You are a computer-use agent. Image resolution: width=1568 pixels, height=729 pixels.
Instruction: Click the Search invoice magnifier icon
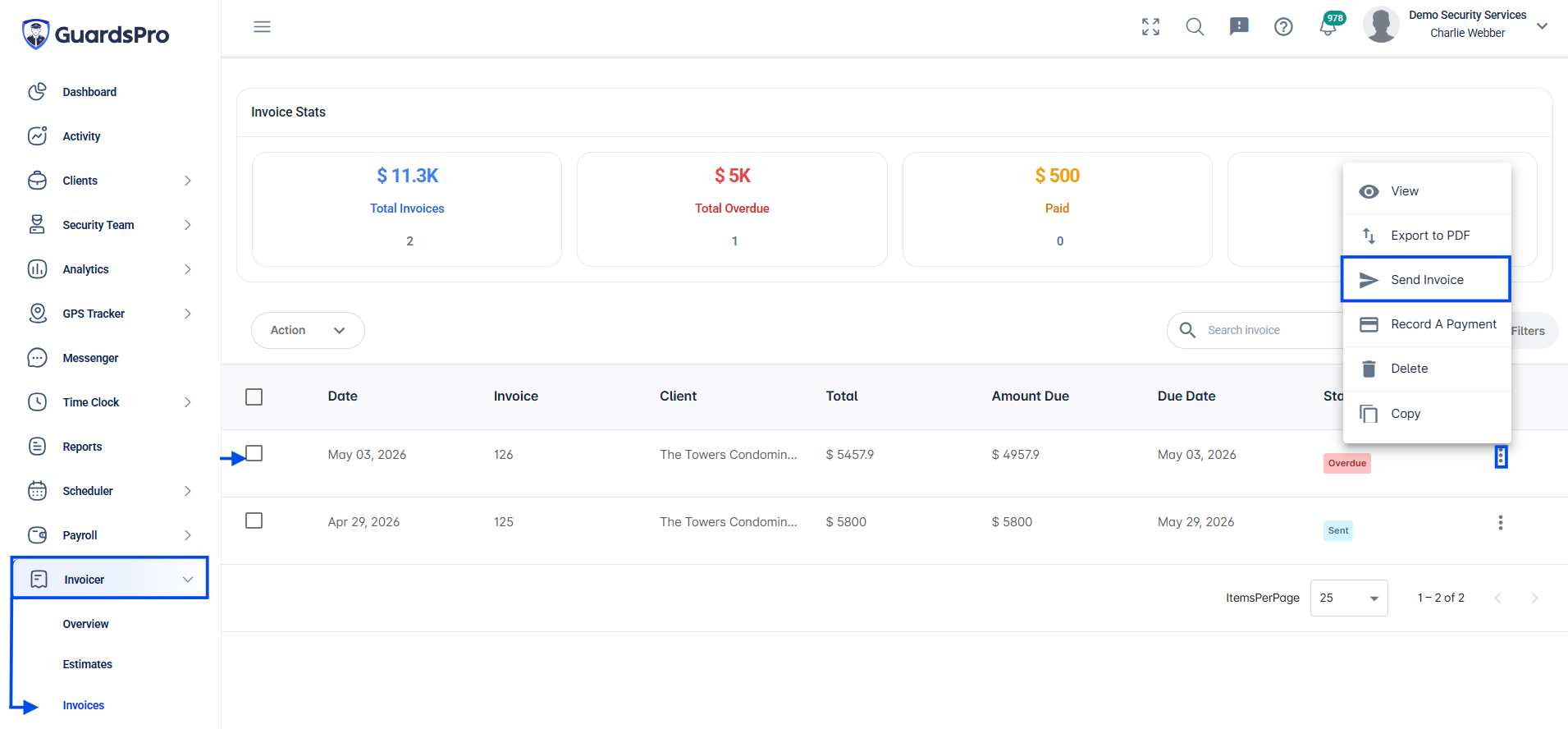click(x=1187, y=330)
